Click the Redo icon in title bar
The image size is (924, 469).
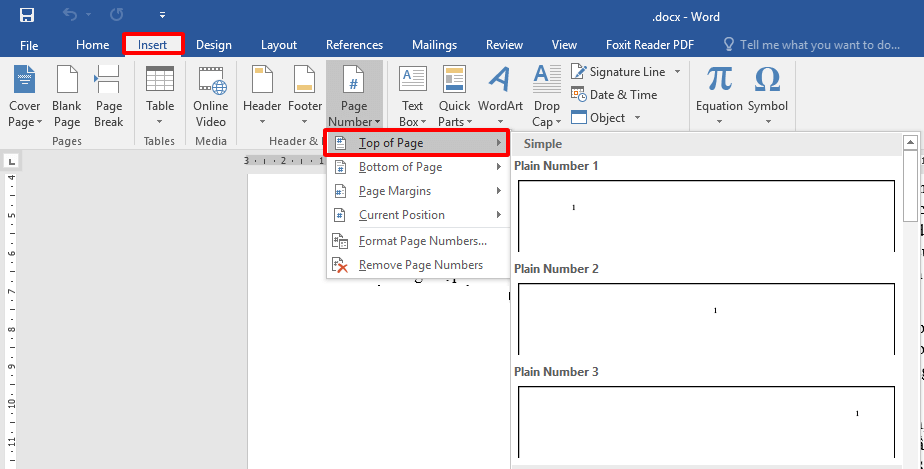coord(116,15)
